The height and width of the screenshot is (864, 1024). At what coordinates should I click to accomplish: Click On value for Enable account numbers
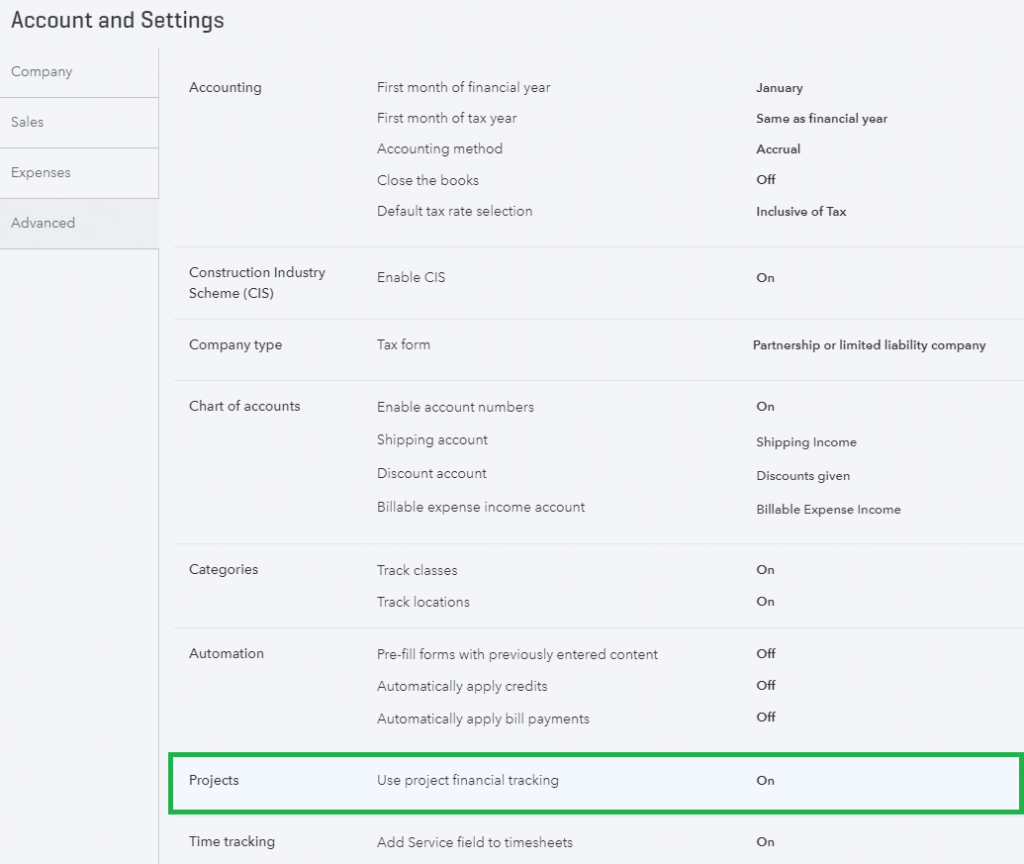[765, 406]
